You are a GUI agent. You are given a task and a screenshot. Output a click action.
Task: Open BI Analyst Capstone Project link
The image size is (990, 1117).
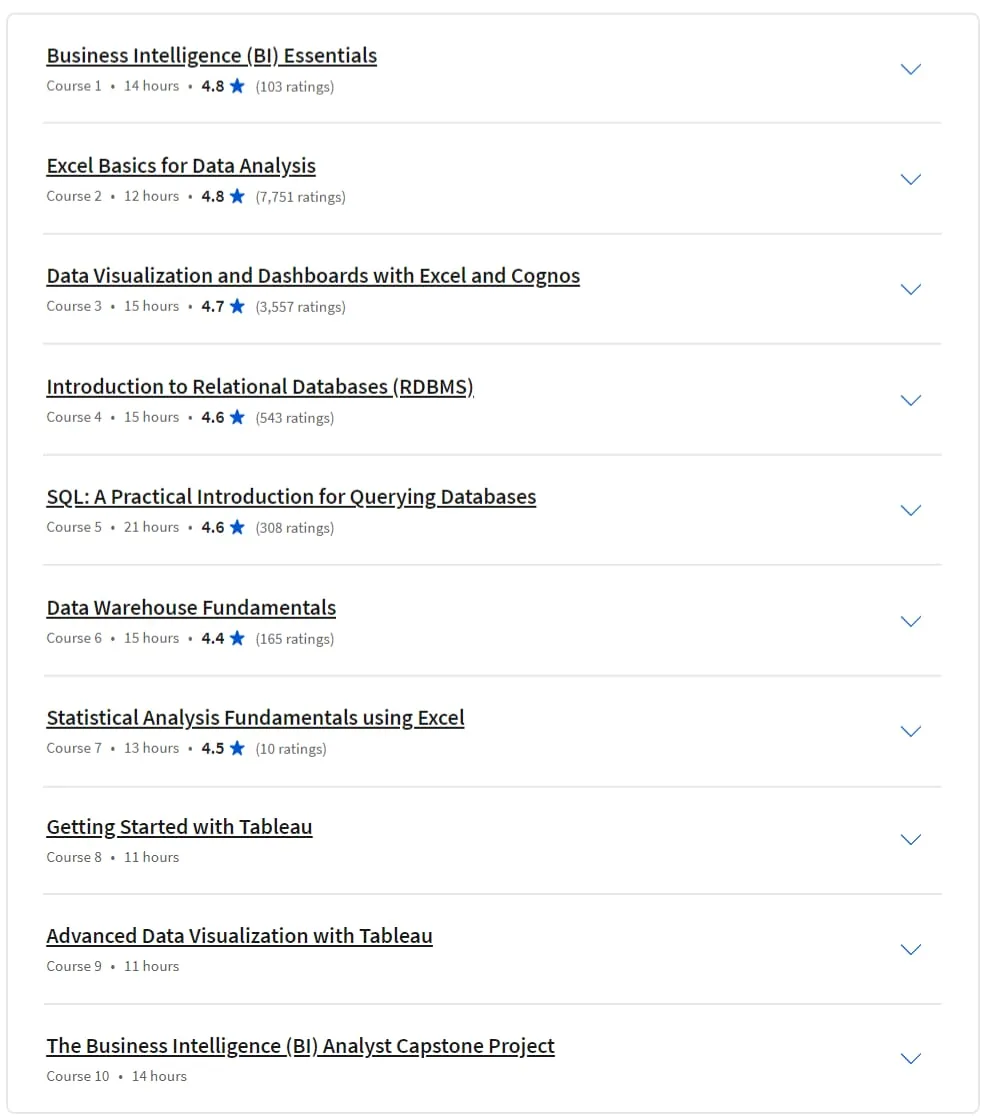301,1046
